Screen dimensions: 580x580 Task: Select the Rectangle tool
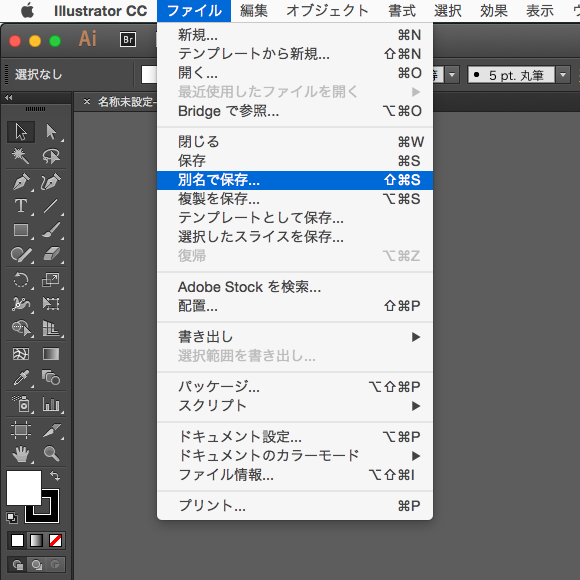(x=21, y=230)
